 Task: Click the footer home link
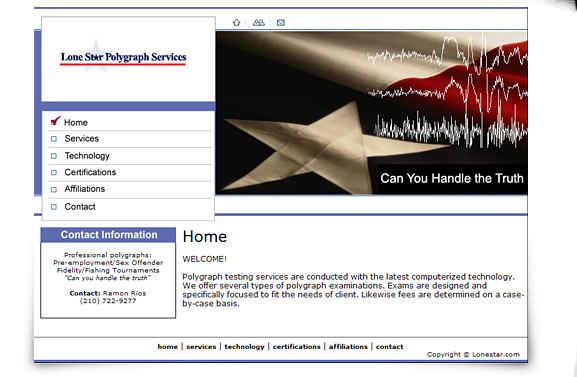pos(168,346)
